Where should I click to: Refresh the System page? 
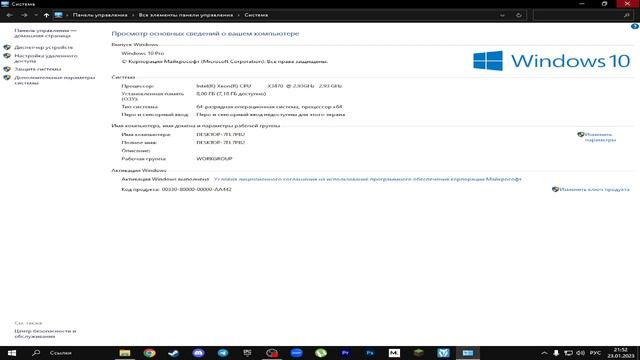[519, 15]
